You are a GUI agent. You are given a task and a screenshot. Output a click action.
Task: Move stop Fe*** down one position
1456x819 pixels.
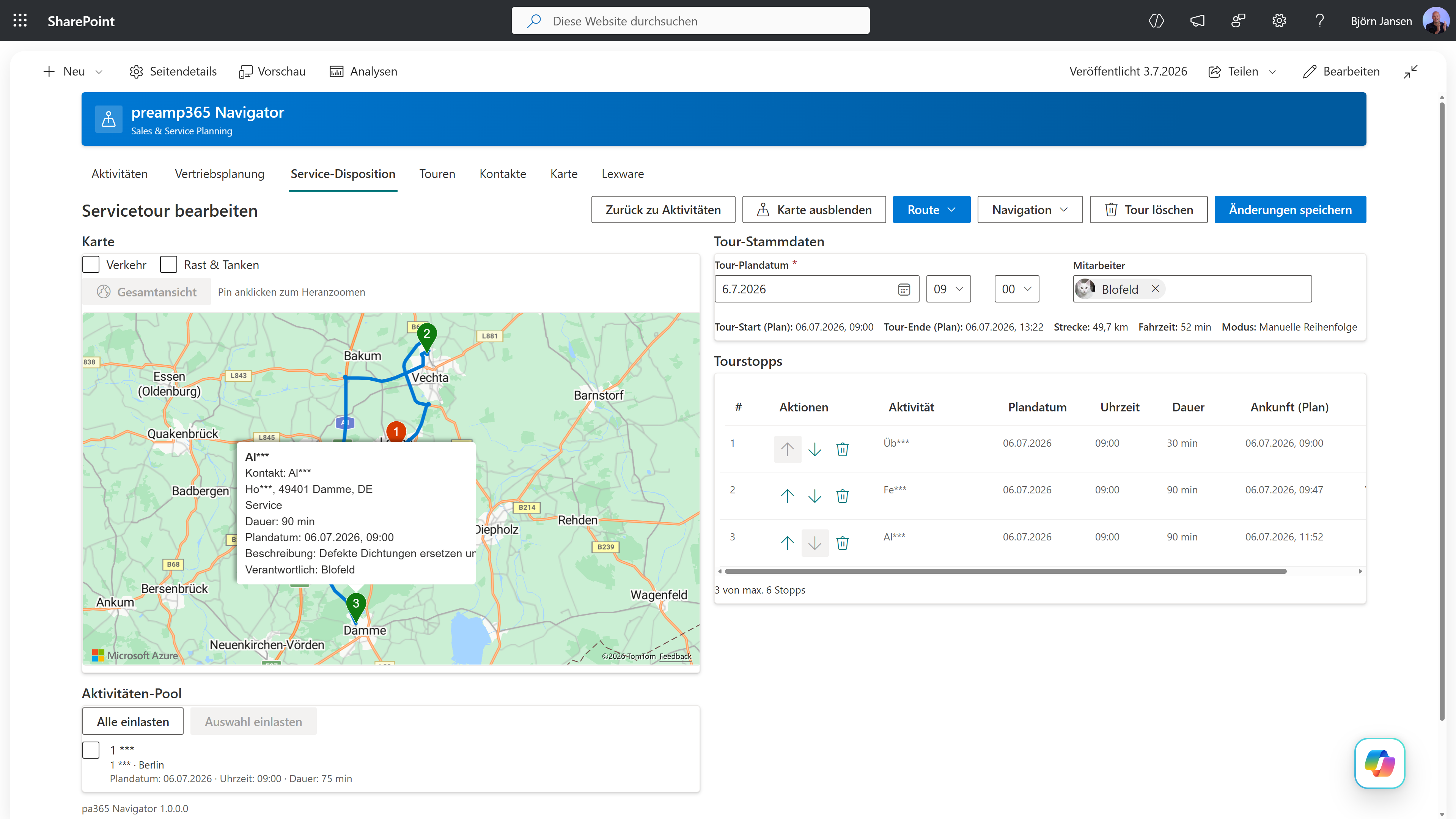pos(814,496)
